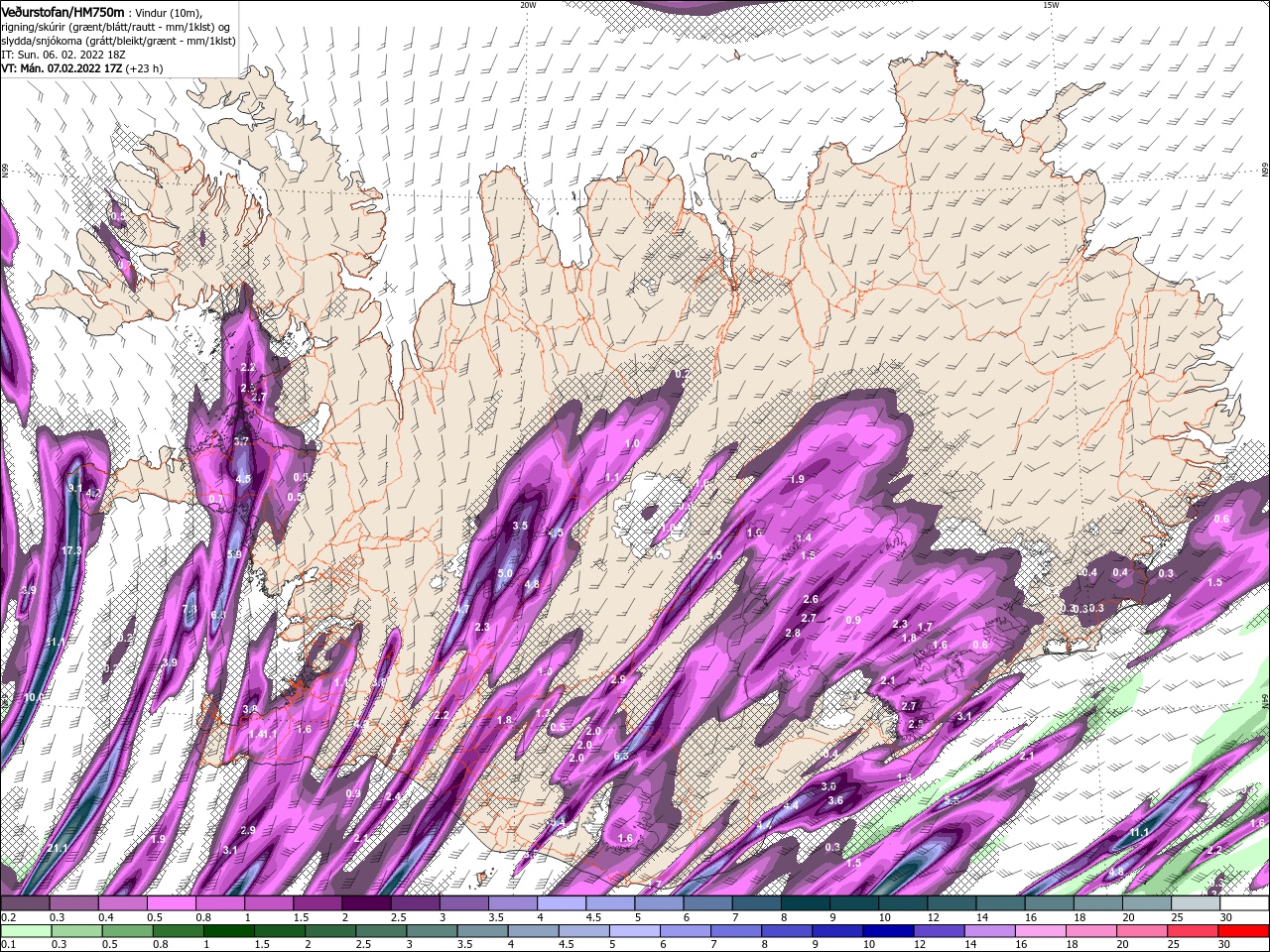Click the darkest purple swatch above upper-row 2
Image resolution: width=1270 pixels, height=952 pixels.
365,903
